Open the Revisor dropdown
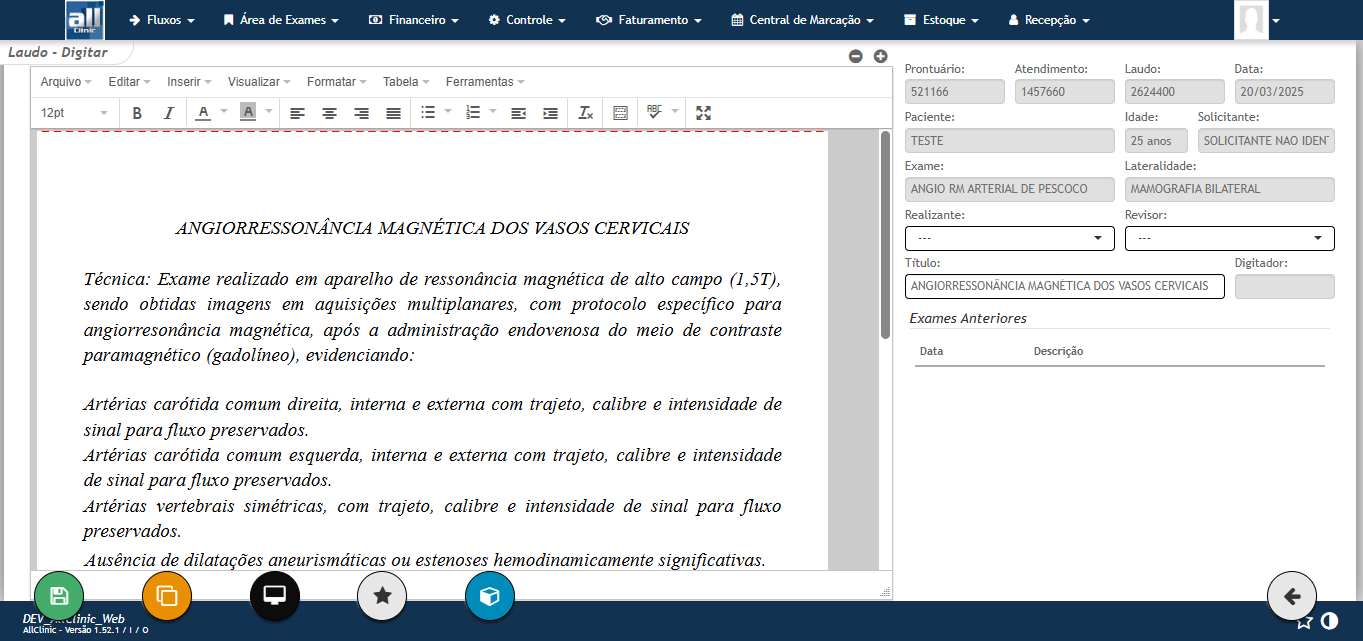This screenshot has height=641, width=1363. (x=1229, y=238)
